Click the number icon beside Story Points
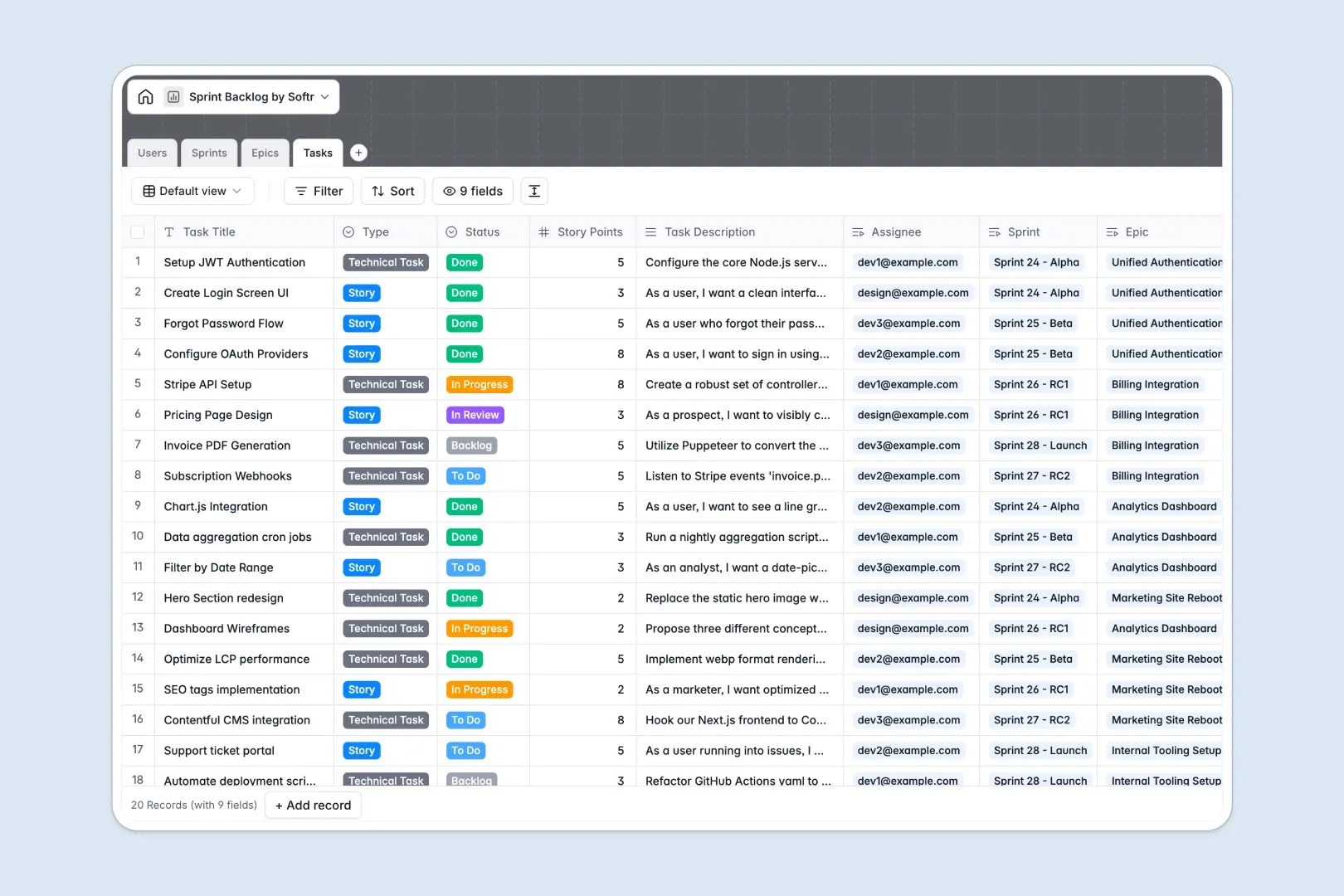1344x896 pixels. (544, 231)
